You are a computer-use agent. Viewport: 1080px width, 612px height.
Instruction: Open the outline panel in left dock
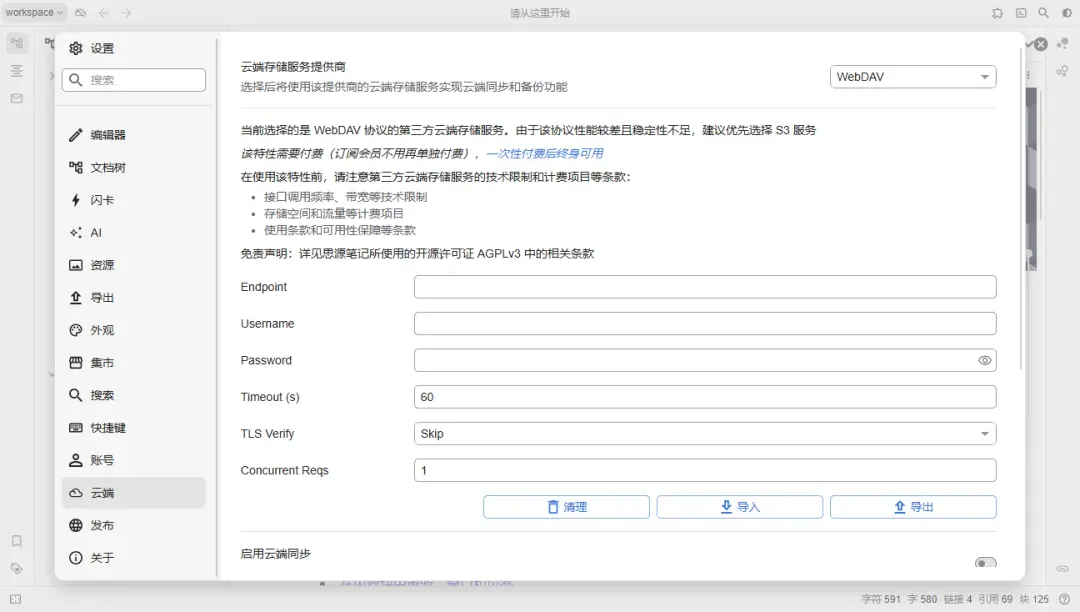click(x=17, y=71)
